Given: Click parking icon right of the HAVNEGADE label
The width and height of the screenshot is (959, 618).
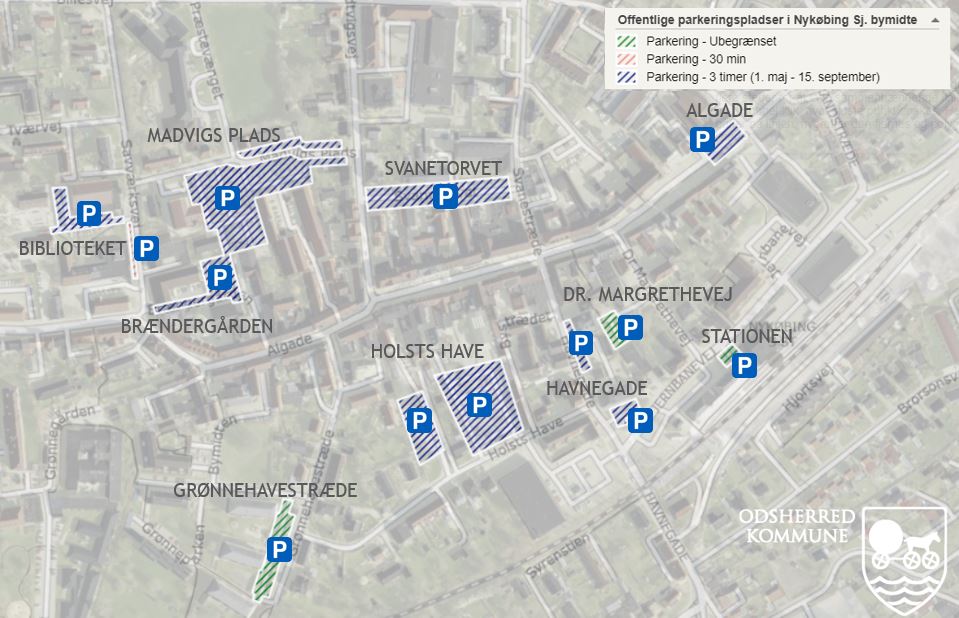Looking at the screenshot, I should 640,421.
